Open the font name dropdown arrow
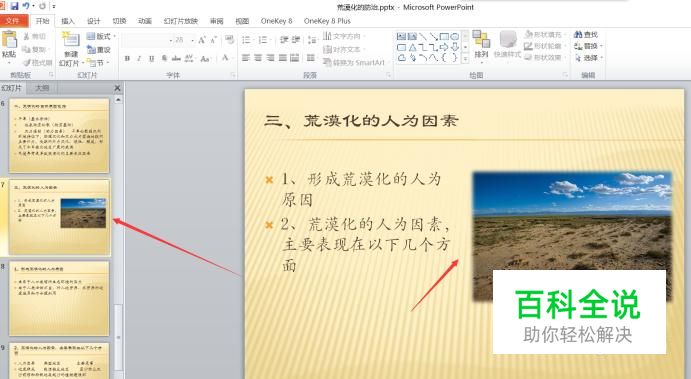The image size is (691, 379). (x=171, y=41)
